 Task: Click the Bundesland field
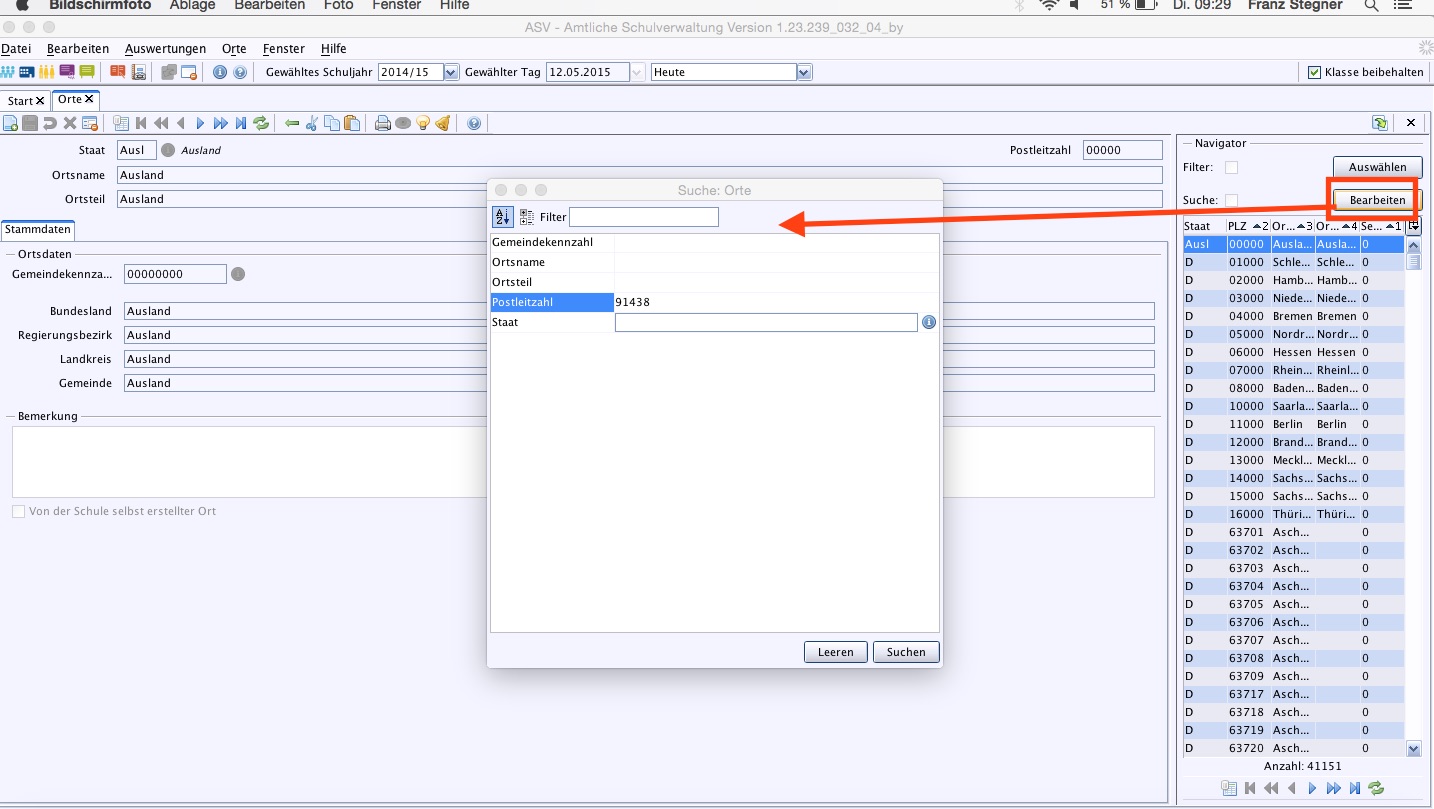click(x=639, y=311)
